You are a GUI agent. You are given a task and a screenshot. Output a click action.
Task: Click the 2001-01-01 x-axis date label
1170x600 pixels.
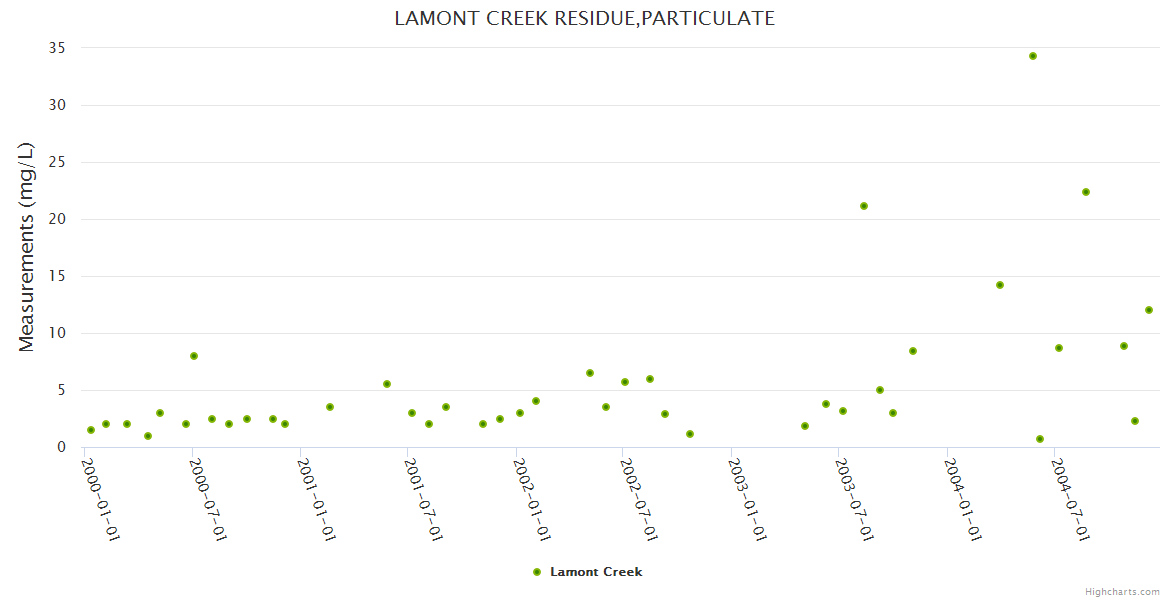pyautogui.click(x=315, y=499)
